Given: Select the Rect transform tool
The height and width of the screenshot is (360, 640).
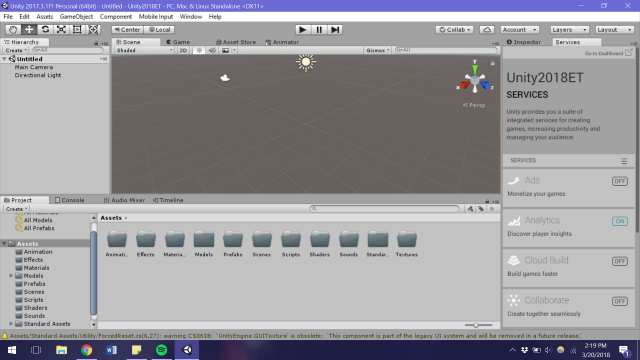Looking at the screenshot, I should click(77, 30).
